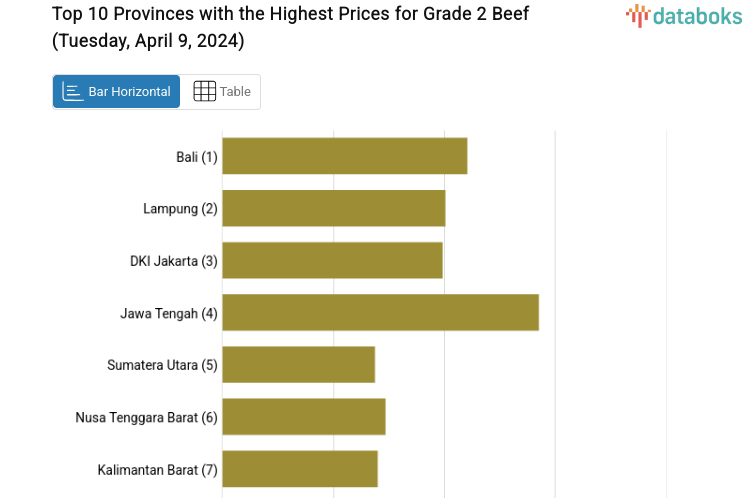
Task: Click the DKI Jakarta (3) axis label
Action: 173,261
